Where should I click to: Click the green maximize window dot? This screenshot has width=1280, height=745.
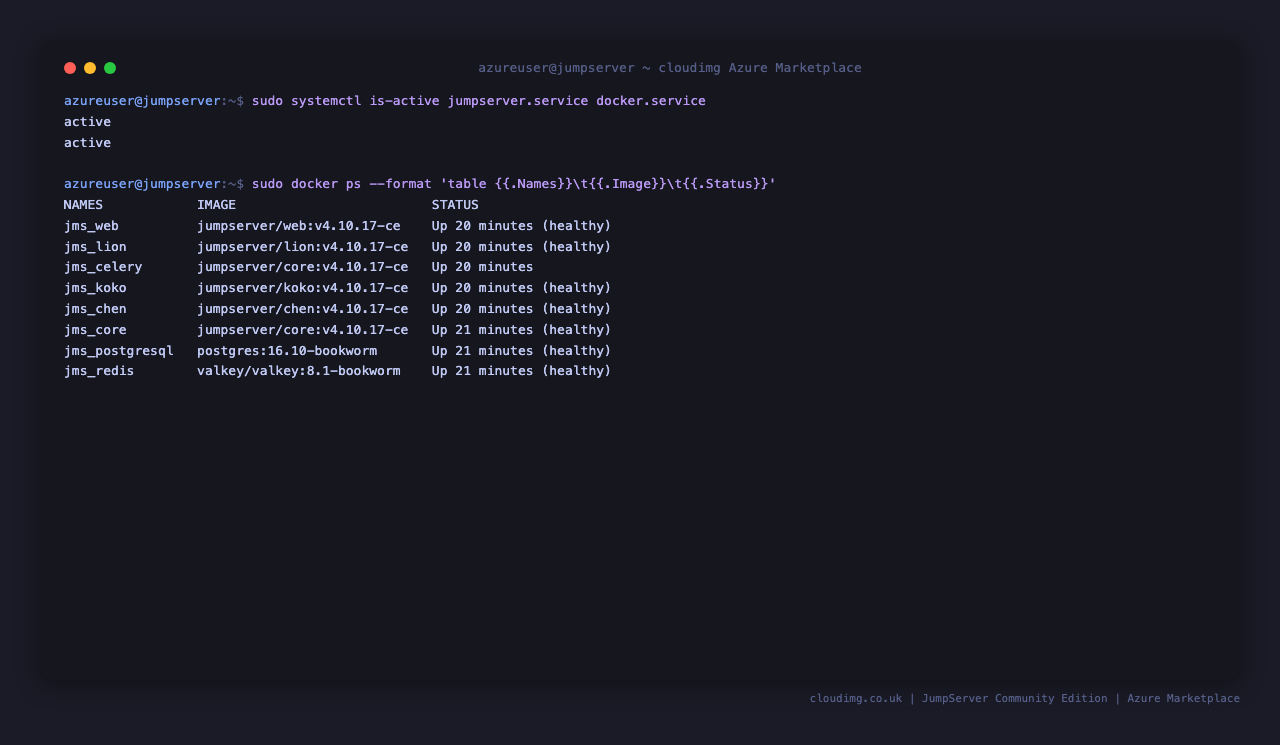point(110,68)
